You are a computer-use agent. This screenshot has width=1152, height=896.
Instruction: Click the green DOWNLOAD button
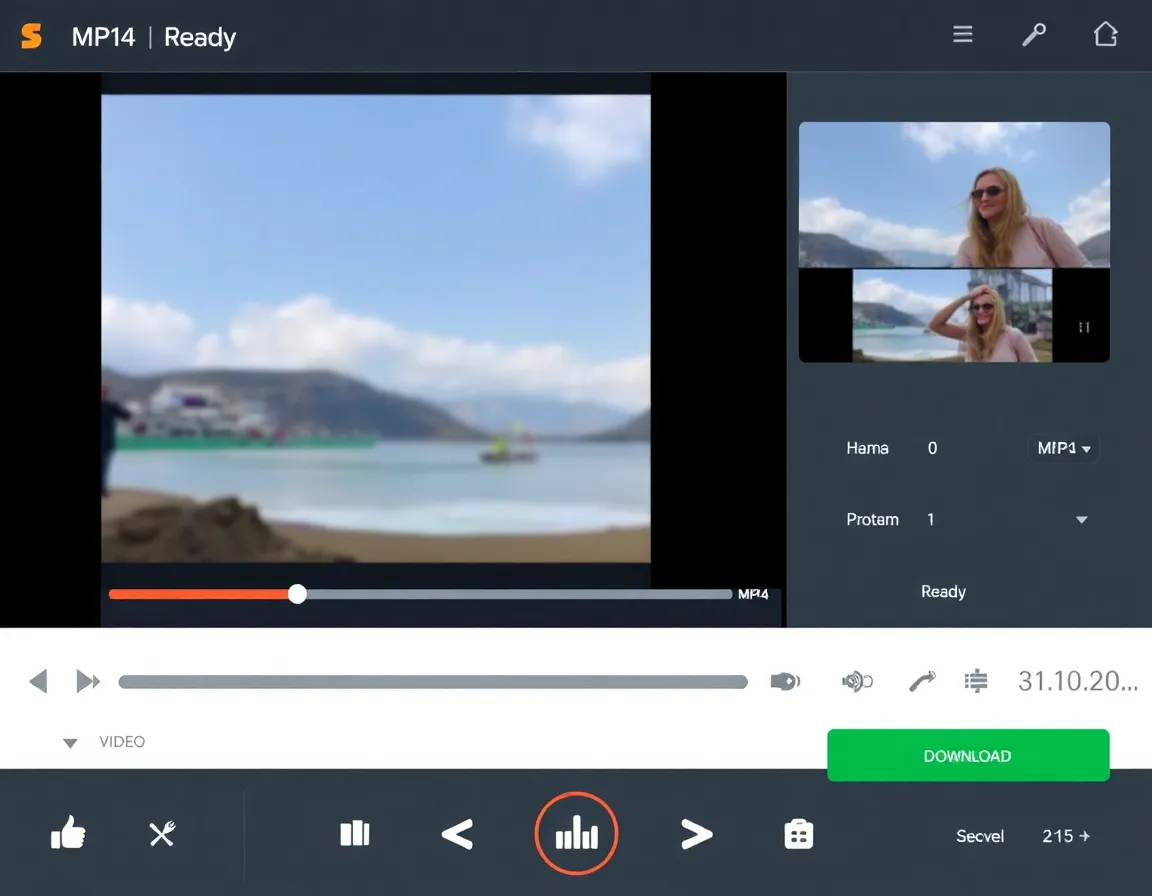968,756
